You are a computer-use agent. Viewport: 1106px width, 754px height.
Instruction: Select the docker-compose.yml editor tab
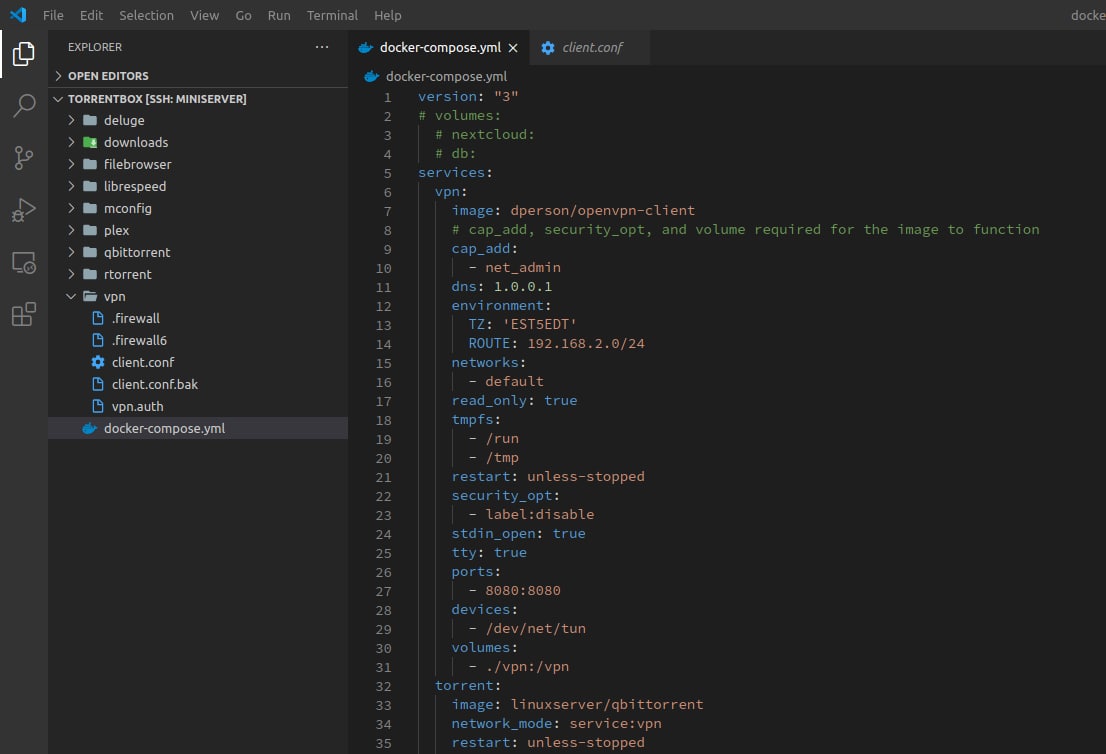click(x=438, y=47)
